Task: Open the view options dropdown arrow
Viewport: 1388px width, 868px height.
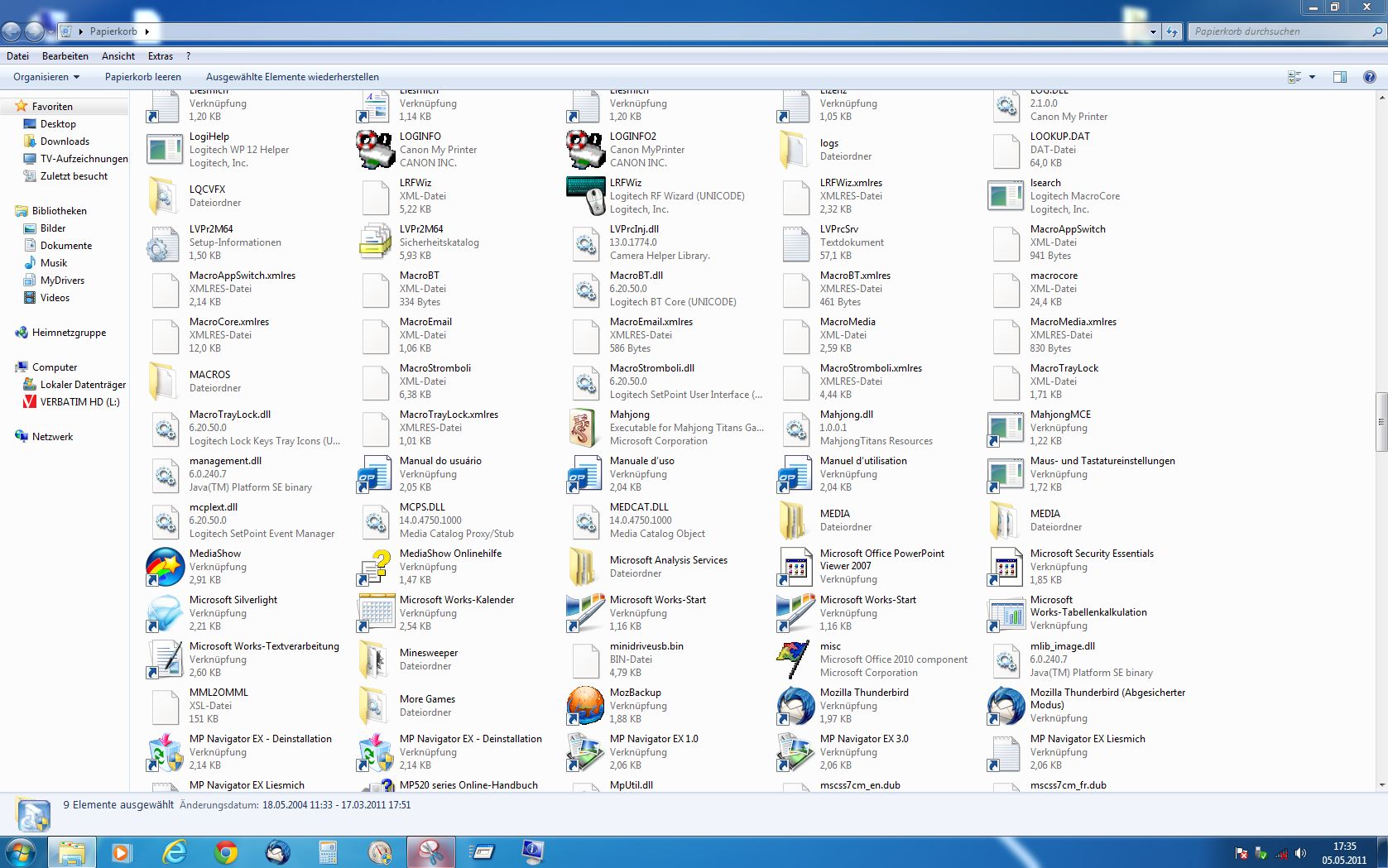Action: coord(1312,77)
